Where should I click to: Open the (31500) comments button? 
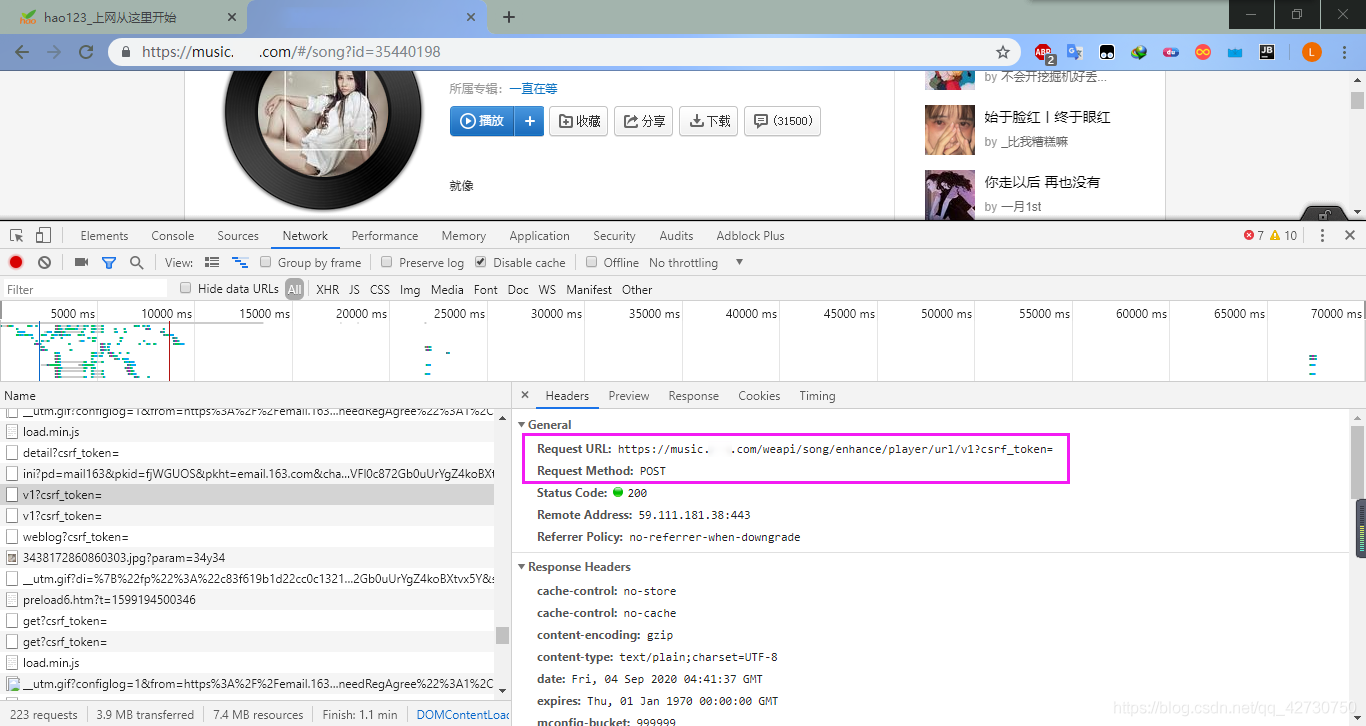pos(783,121)
